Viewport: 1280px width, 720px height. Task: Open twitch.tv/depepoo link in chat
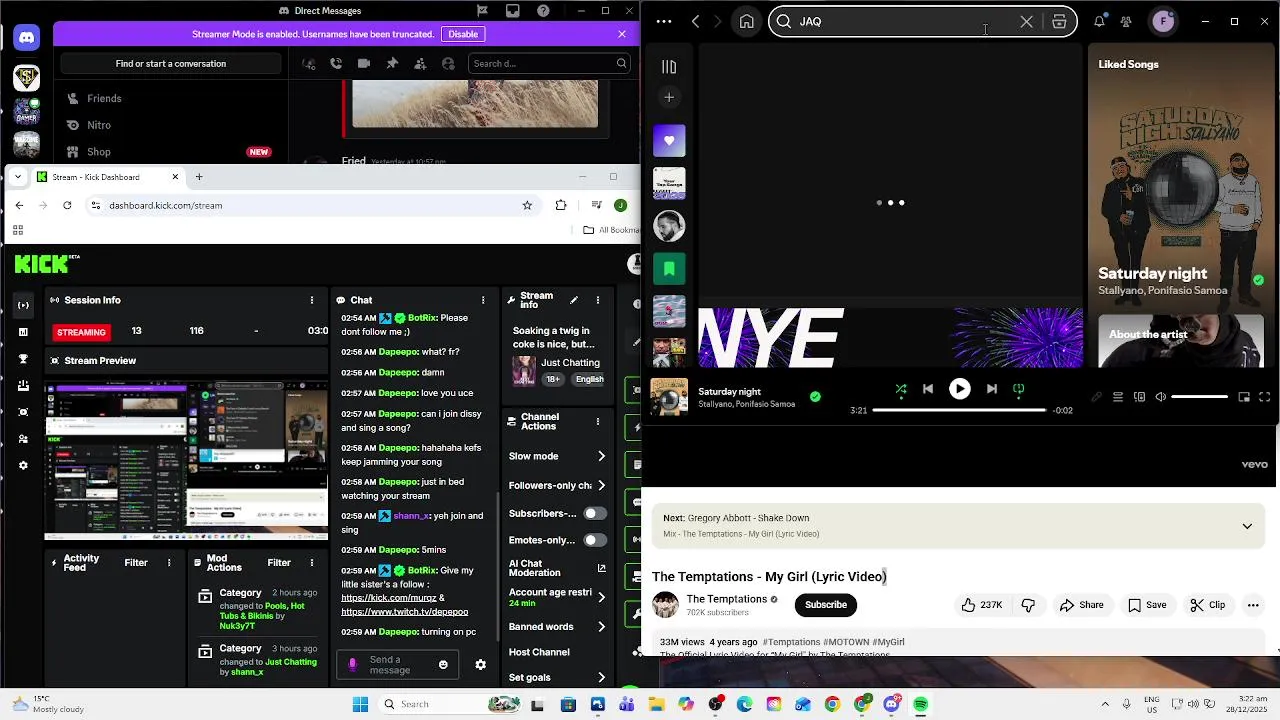point(404,612)
